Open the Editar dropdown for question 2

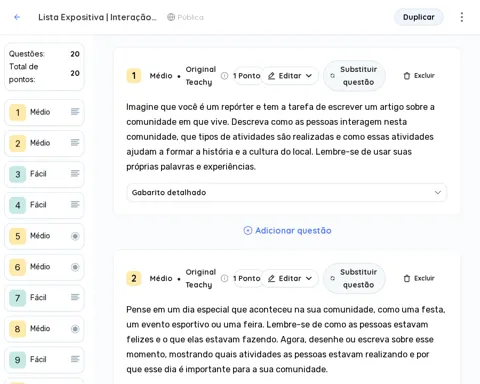click(290, 278)
